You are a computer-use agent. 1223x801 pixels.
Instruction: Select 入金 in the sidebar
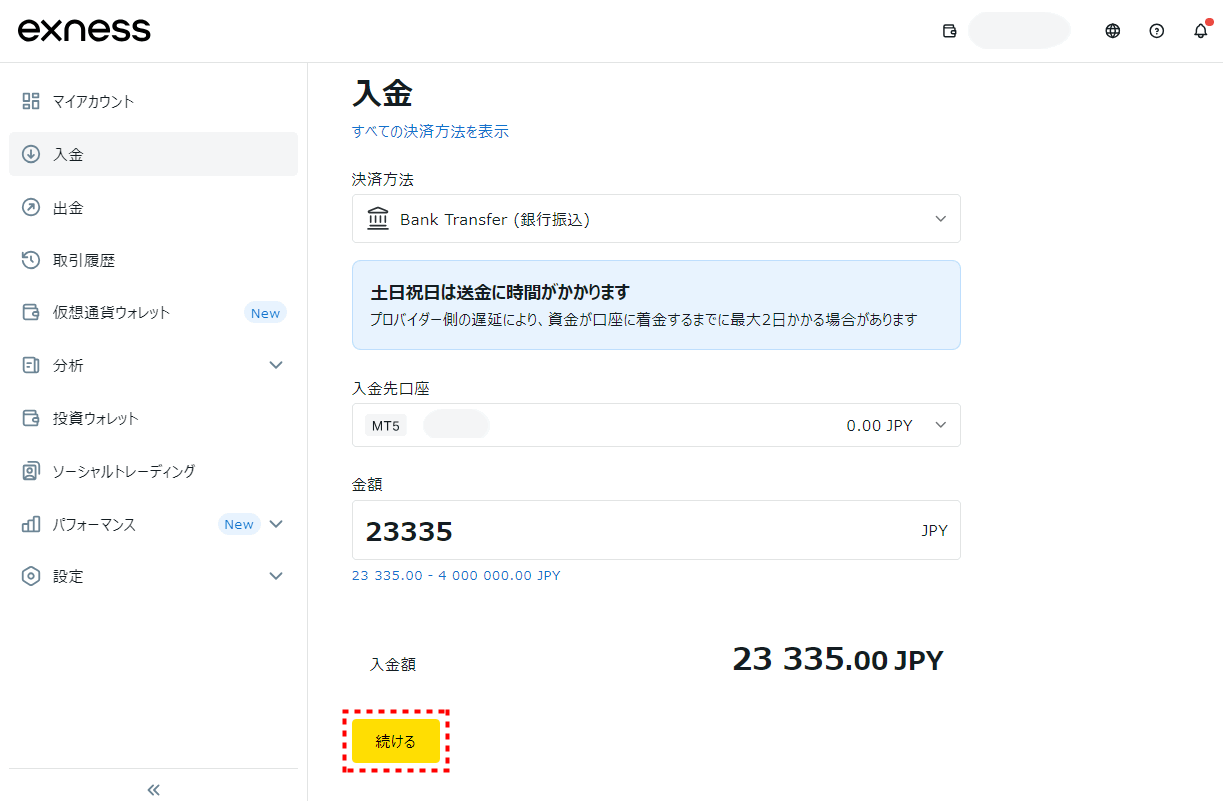(x=153, y=154)
